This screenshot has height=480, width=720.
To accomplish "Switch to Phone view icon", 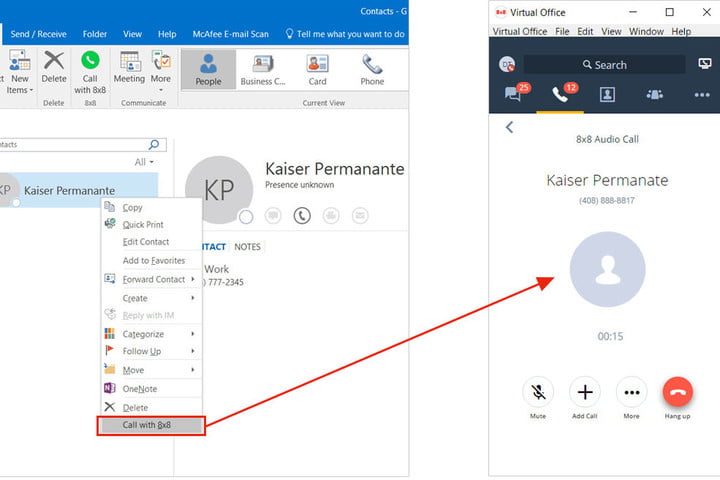I will pyautogui.click(x=372, y=67).
